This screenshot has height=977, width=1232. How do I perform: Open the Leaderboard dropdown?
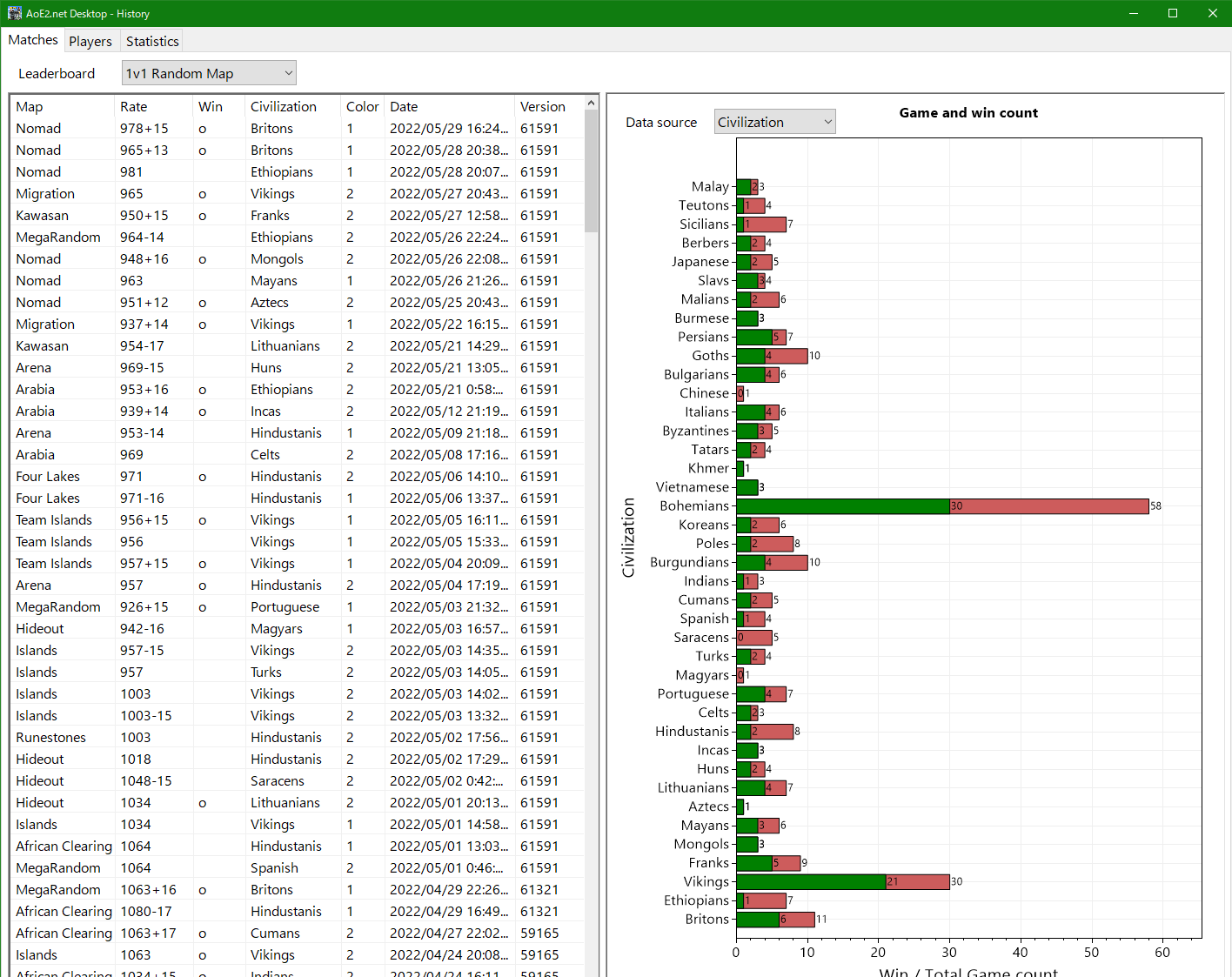(x=209, y=72)
